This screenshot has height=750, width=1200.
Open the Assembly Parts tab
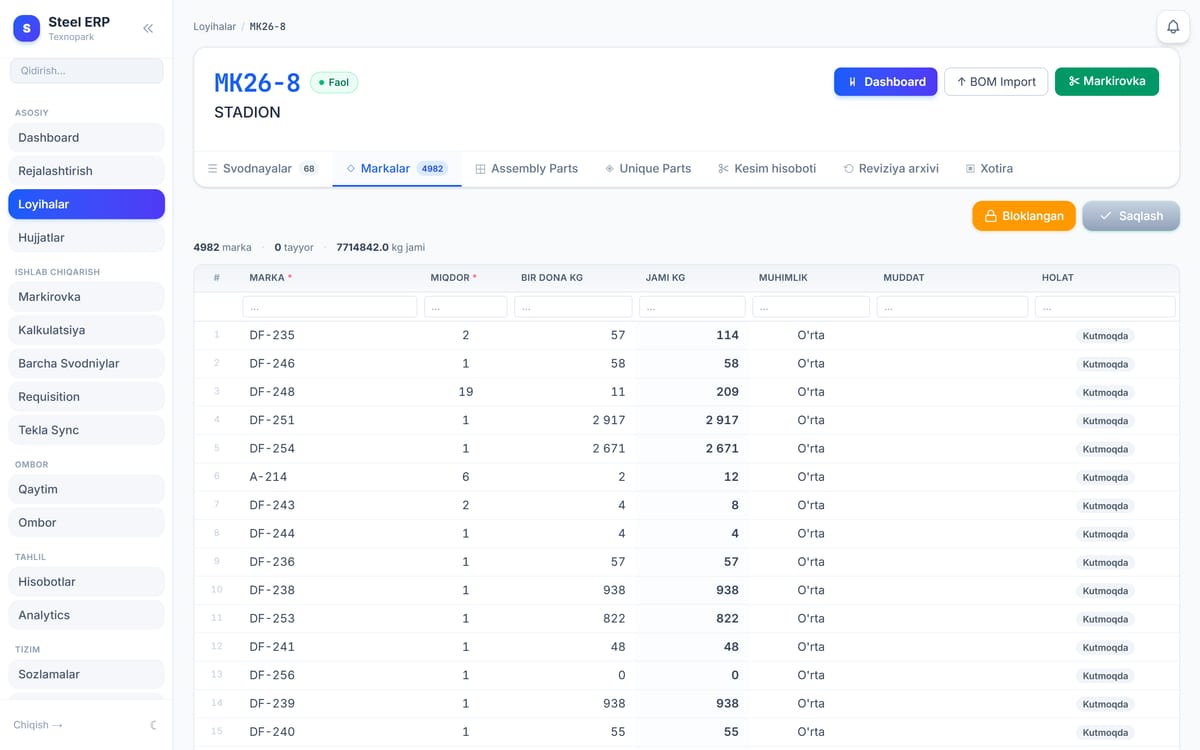point(526,169)
